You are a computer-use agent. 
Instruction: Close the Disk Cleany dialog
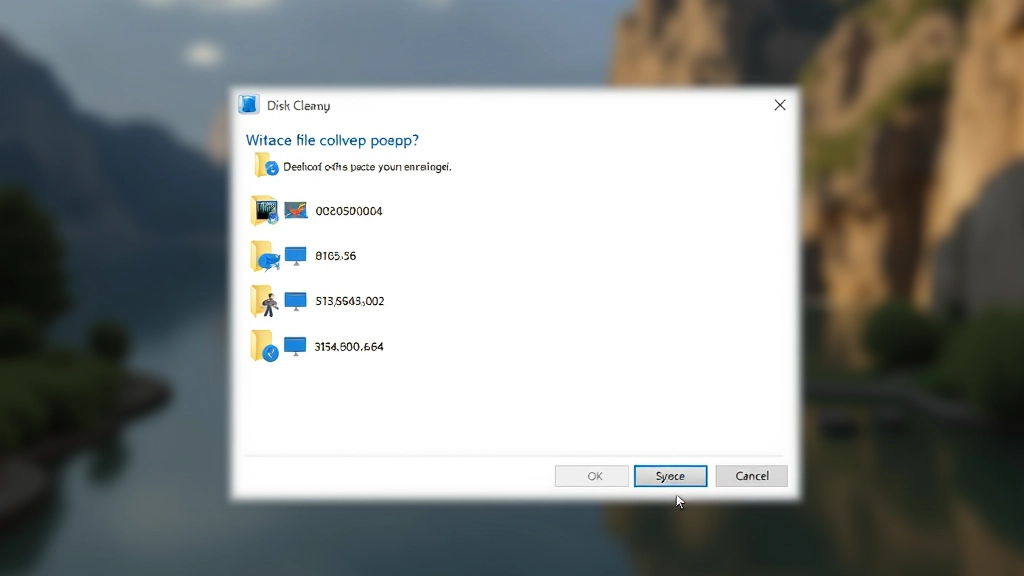(x=780, y=105)
